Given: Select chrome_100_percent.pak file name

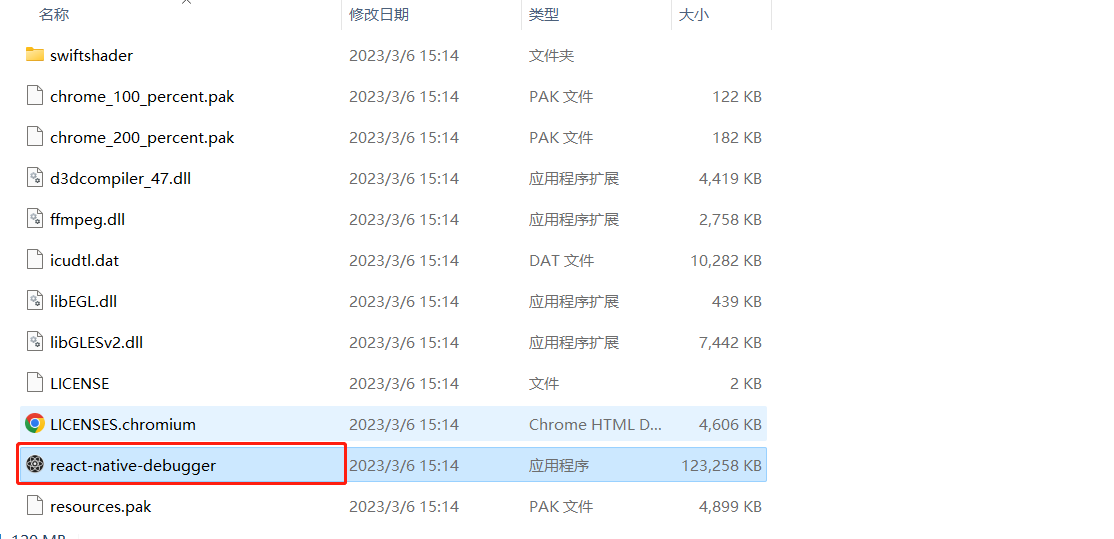Looking at the screenshot, I should pyautogui.click(x=142, y=97).
